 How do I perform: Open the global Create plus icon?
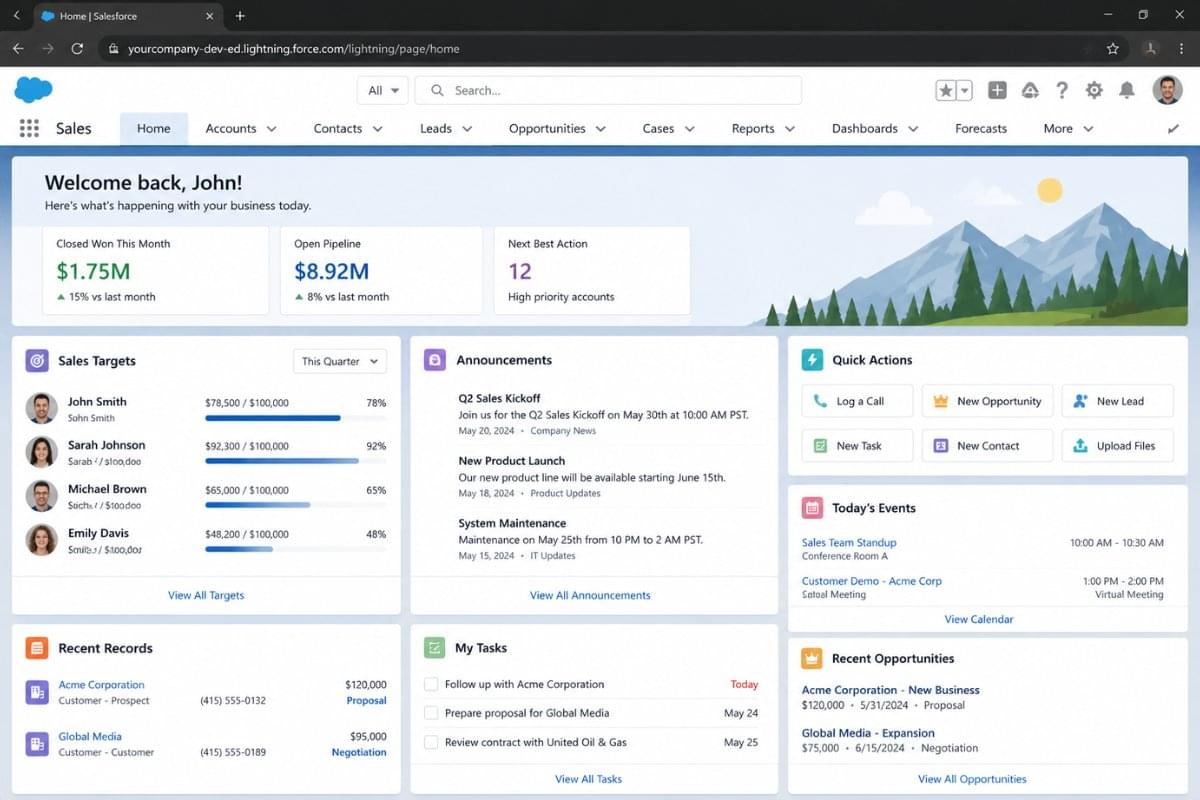(x=997, y=90)
